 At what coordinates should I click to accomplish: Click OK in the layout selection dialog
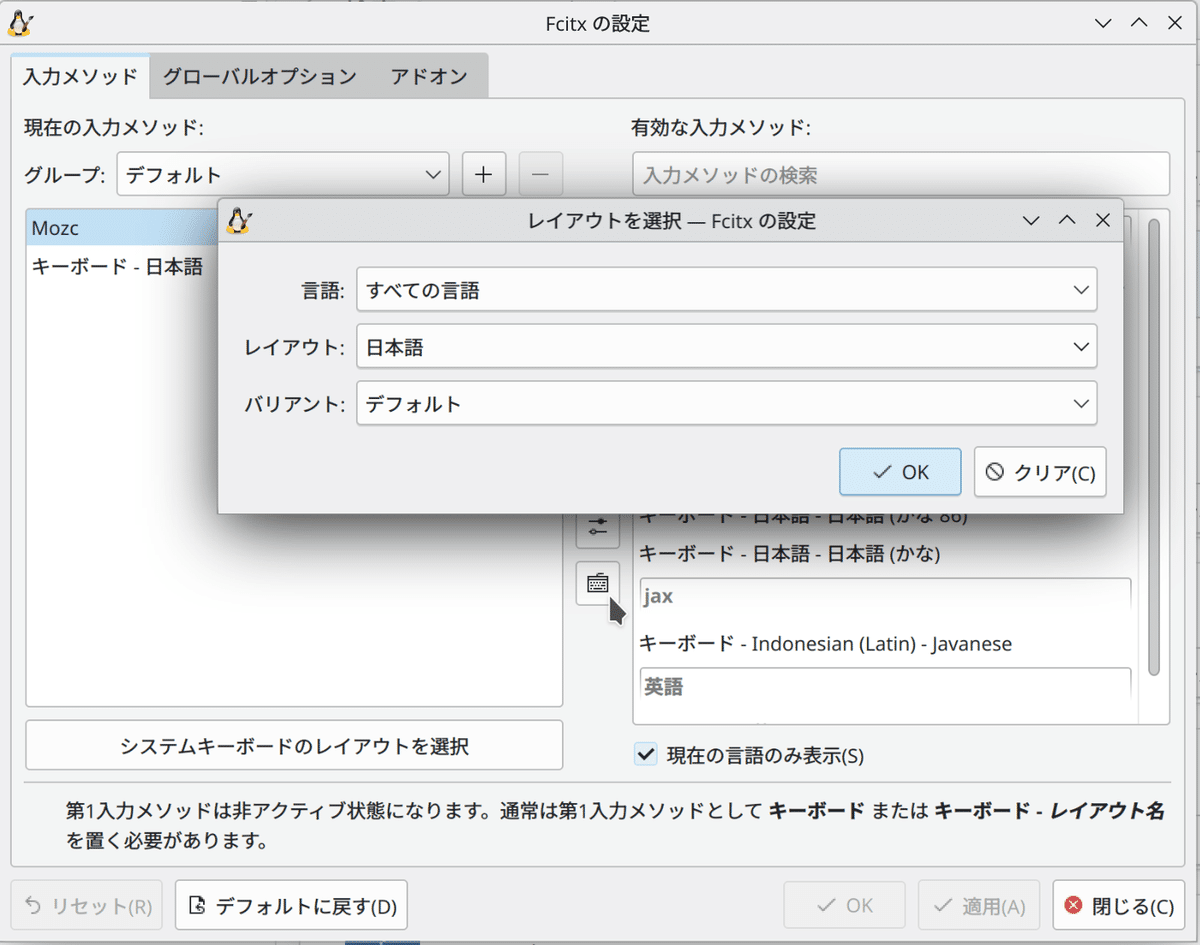901,472
